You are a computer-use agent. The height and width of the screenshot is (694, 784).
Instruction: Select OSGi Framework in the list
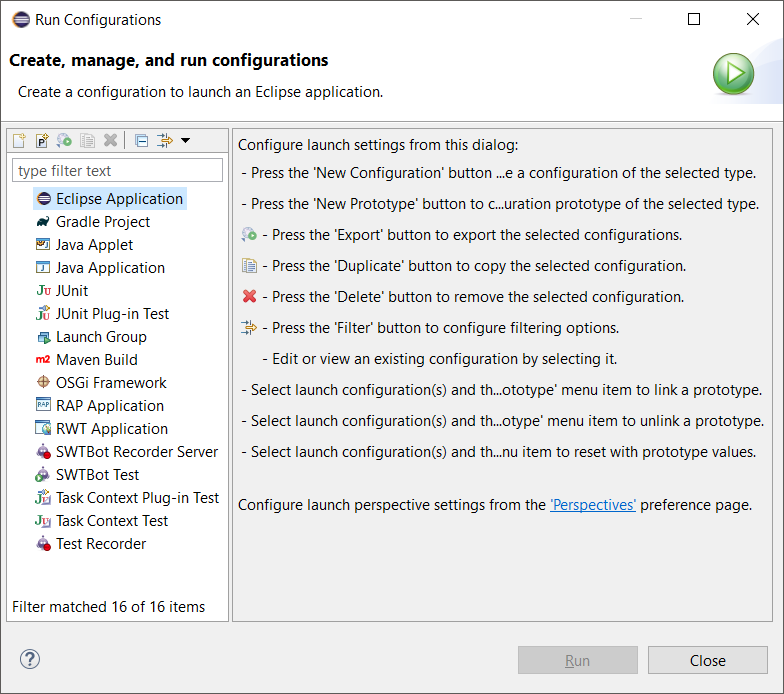[x=111, y=383]
